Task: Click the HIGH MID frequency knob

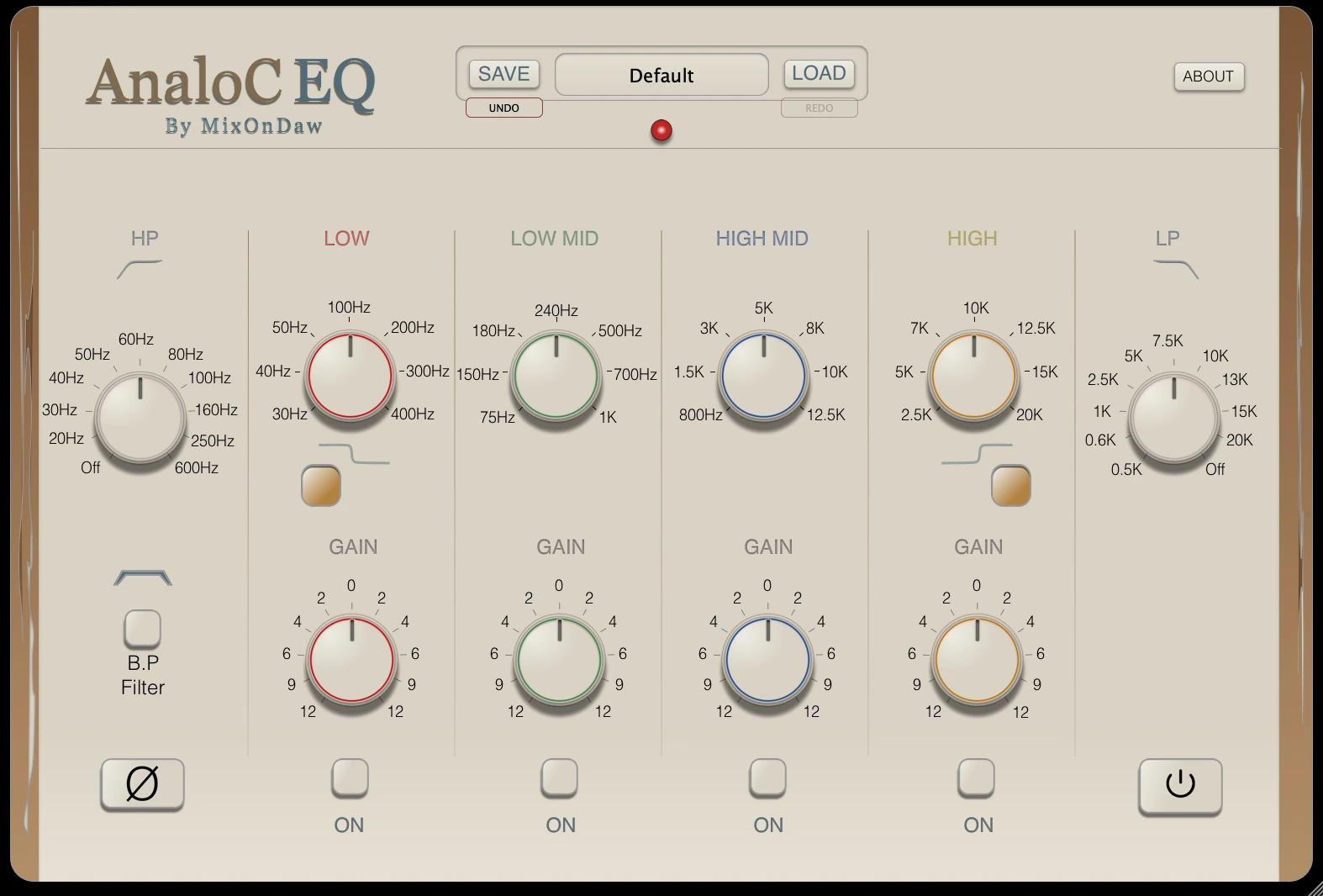Action: 763,375
